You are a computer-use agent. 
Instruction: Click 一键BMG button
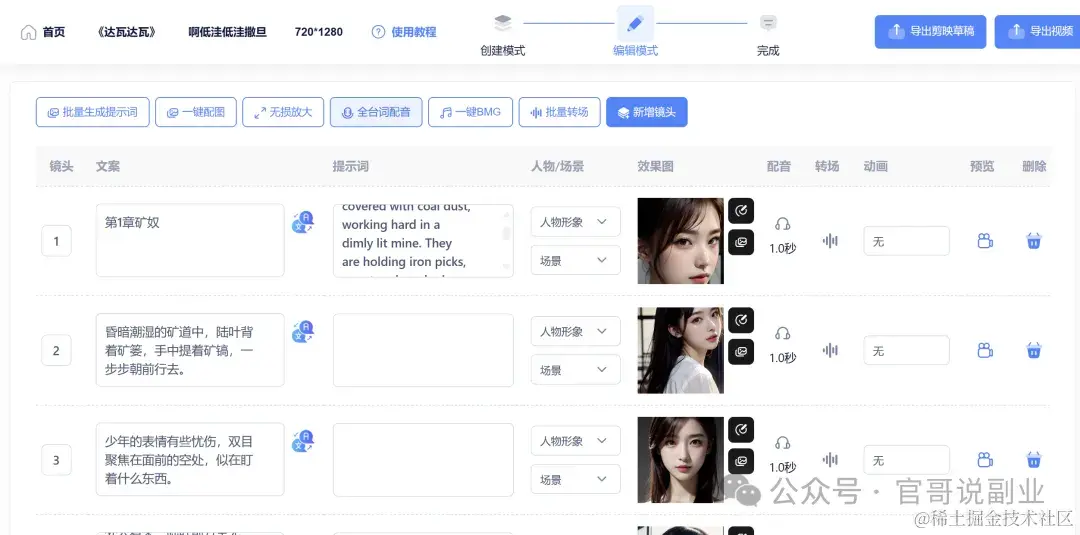click(470, 112)
